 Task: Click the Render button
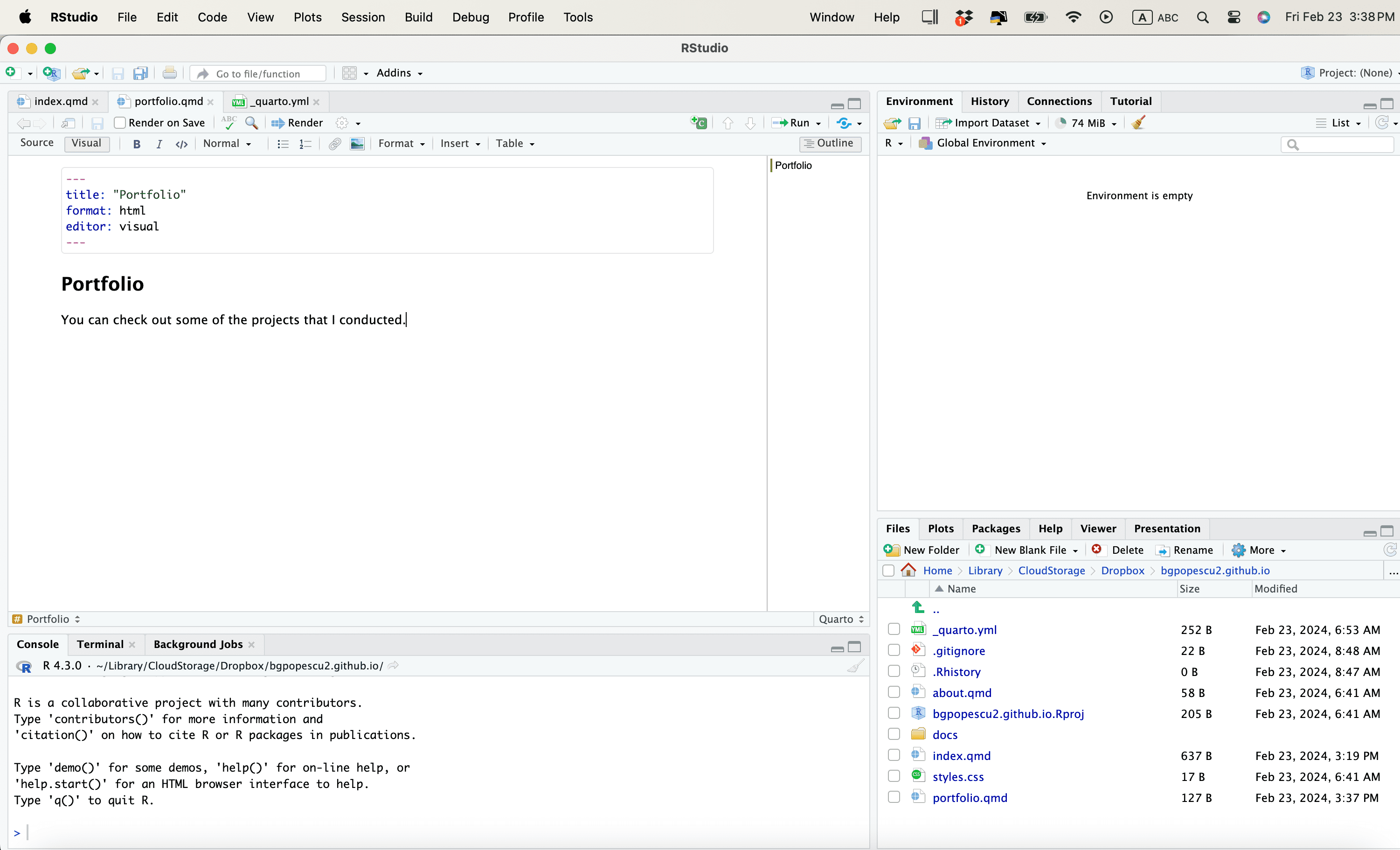coord(298,123)
